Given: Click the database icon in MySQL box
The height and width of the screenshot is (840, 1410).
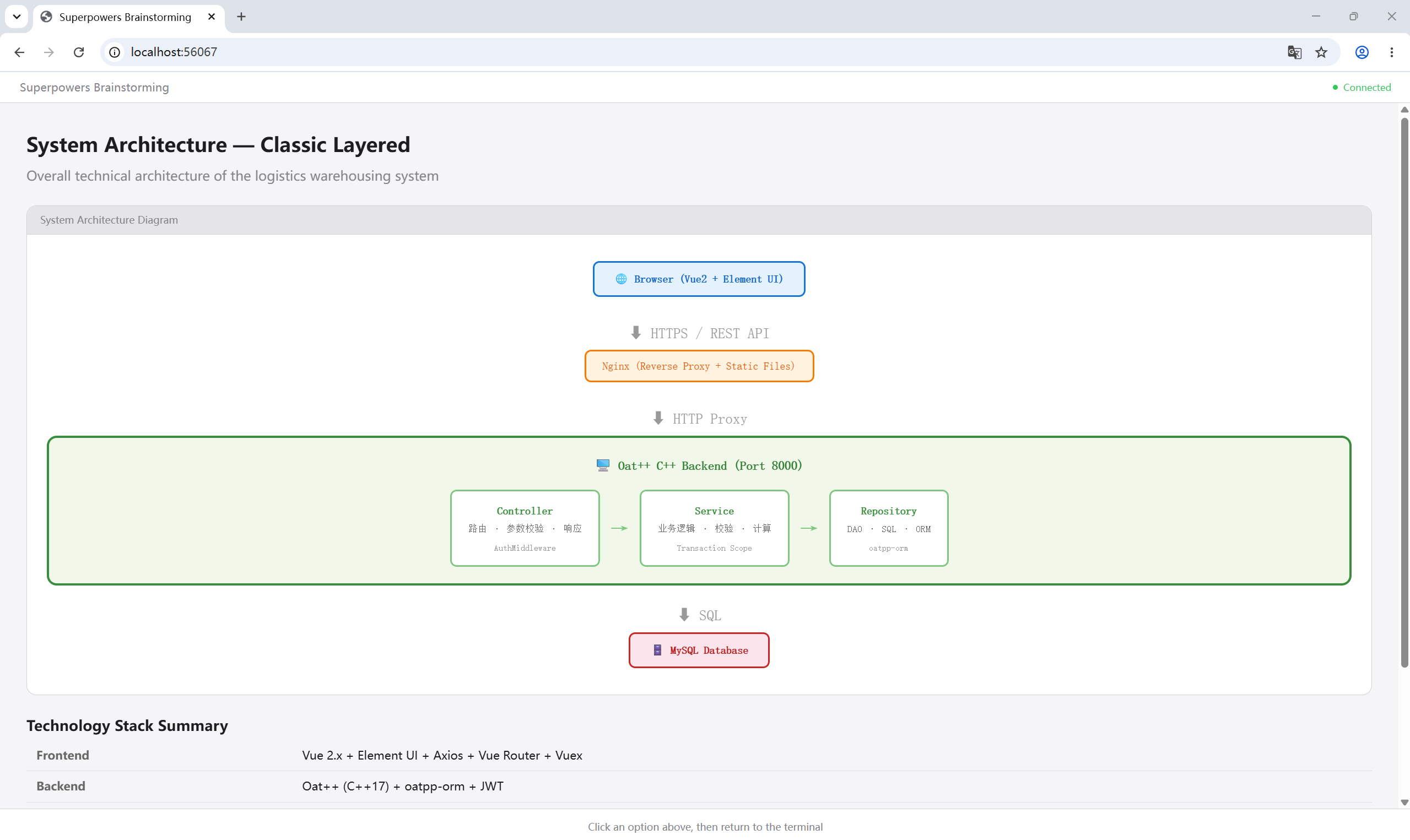Looking at the screenshot, I should click(x=657, y=651).
